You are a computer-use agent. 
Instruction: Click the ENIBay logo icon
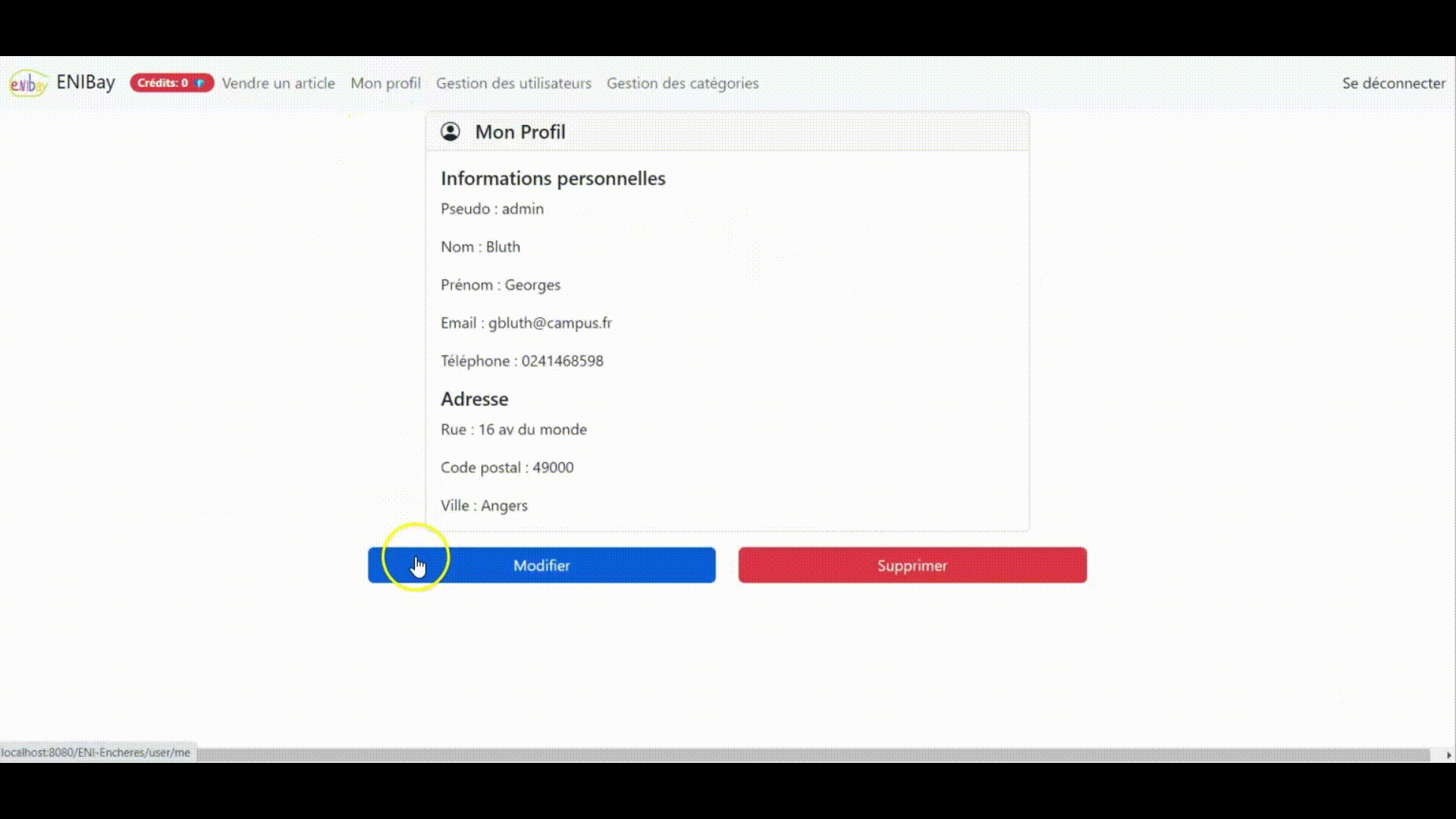28,83
